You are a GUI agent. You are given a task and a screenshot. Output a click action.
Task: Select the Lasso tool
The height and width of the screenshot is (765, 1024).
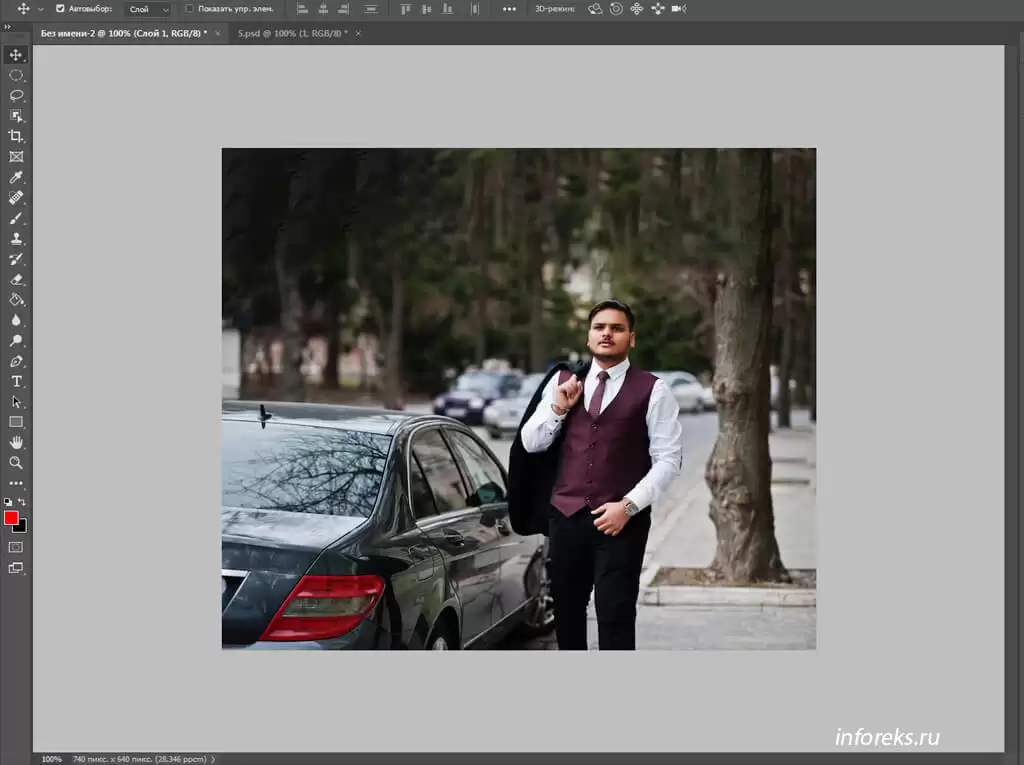pos(16,96)
